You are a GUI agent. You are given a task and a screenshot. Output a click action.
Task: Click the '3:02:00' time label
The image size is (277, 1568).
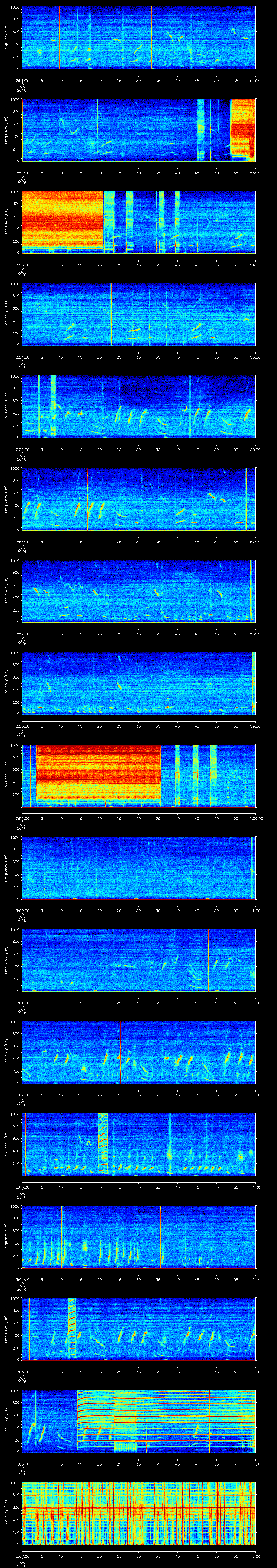click(x=21, y=1095)
